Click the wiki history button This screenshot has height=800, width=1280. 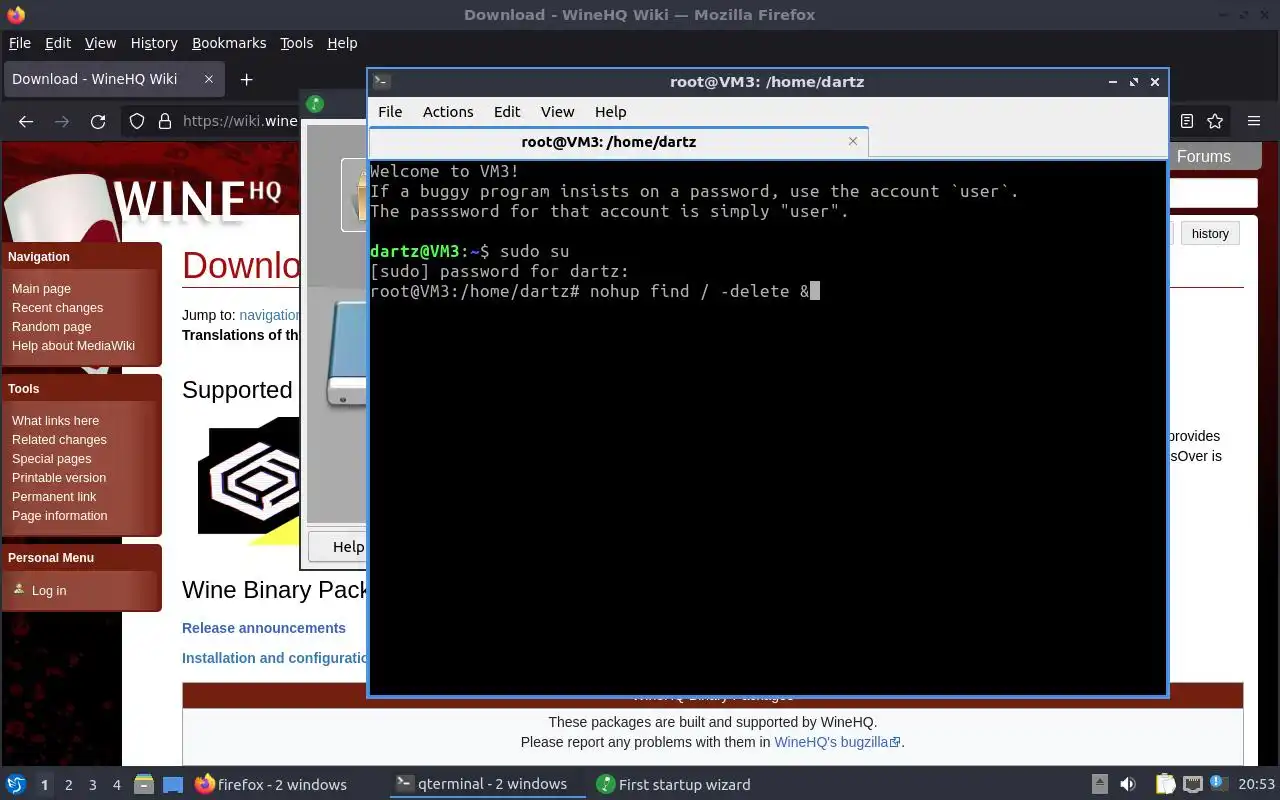[1210, 233]
